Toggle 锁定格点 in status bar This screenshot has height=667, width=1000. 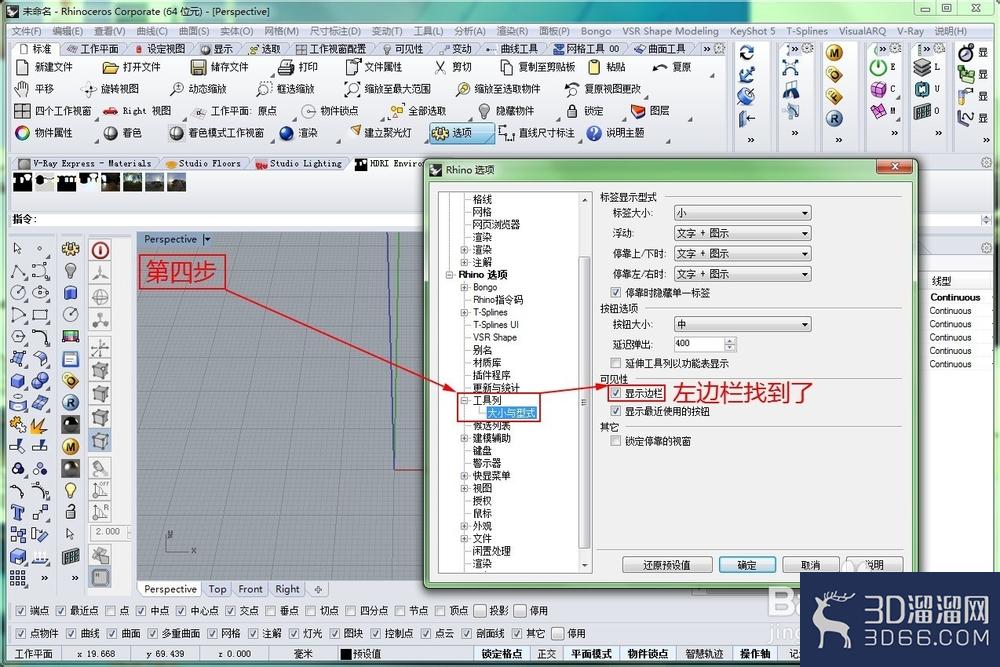501,654
